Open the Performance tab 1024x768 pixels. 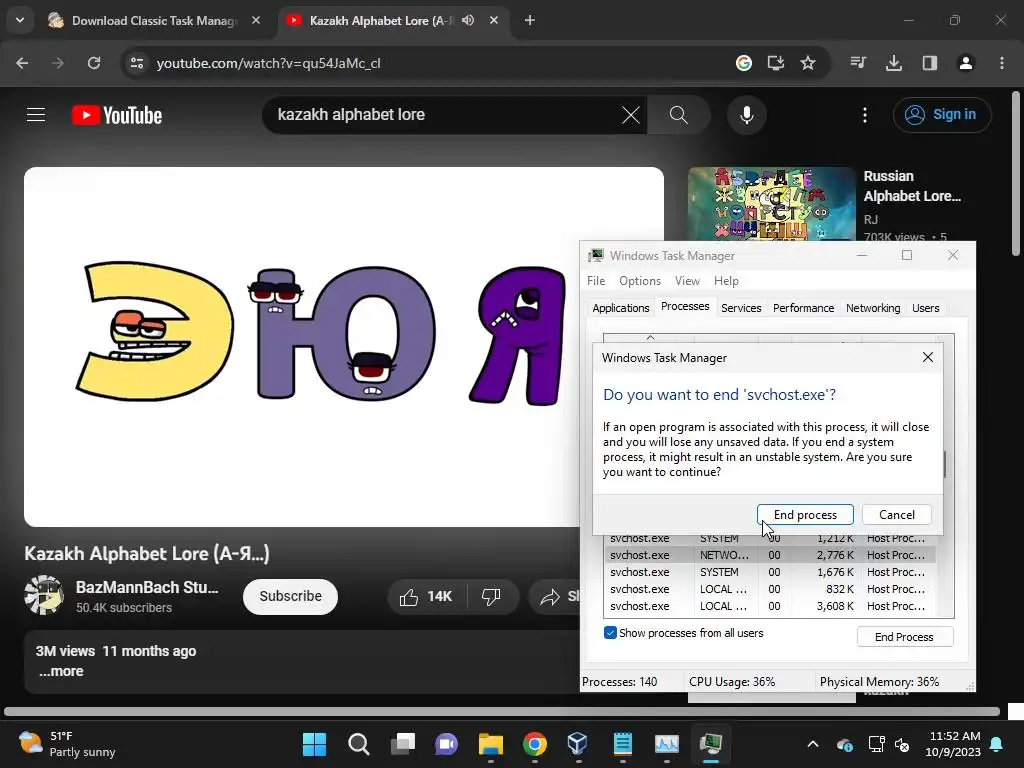point(803,308)
